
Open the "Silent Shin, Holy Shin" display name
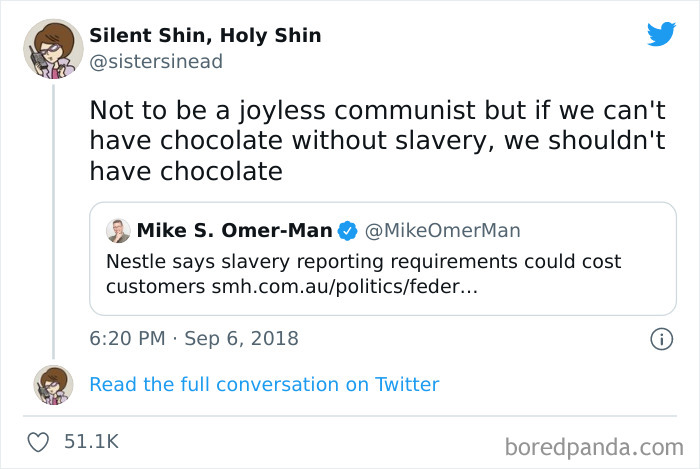[205, 36]
